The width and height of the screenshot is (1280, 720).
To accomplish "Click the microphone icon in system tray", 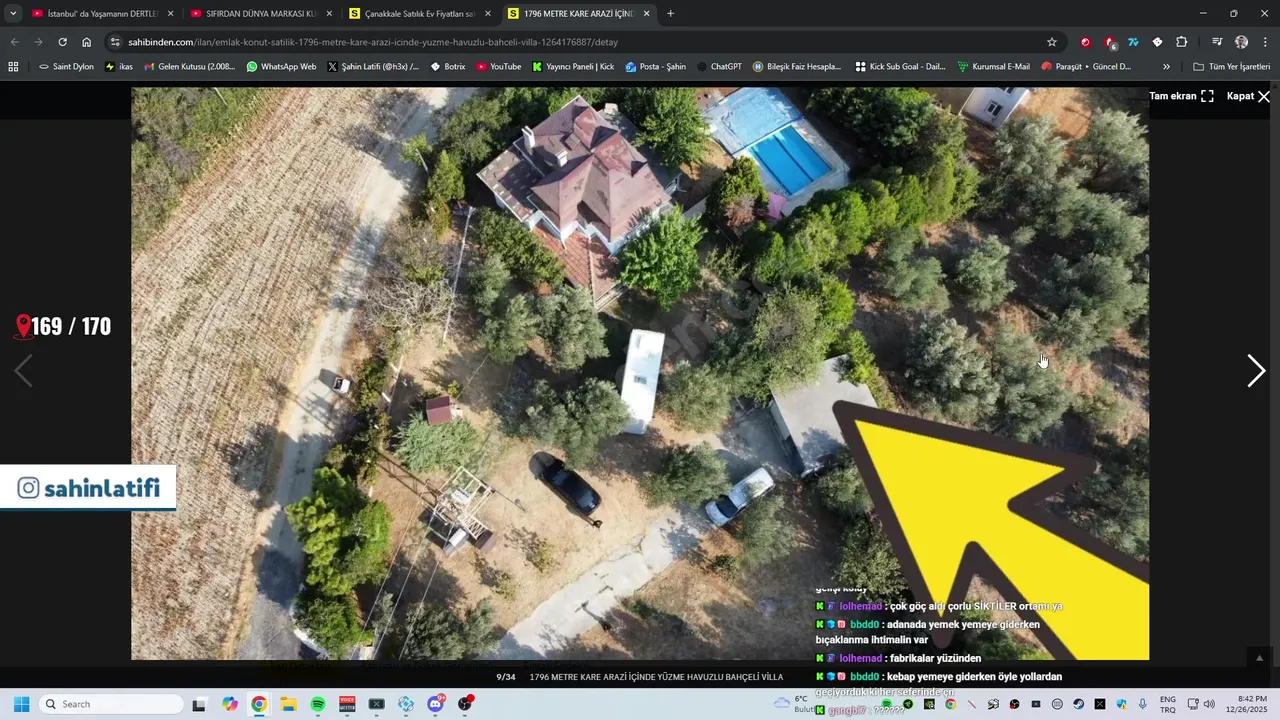I will 1142,704.
